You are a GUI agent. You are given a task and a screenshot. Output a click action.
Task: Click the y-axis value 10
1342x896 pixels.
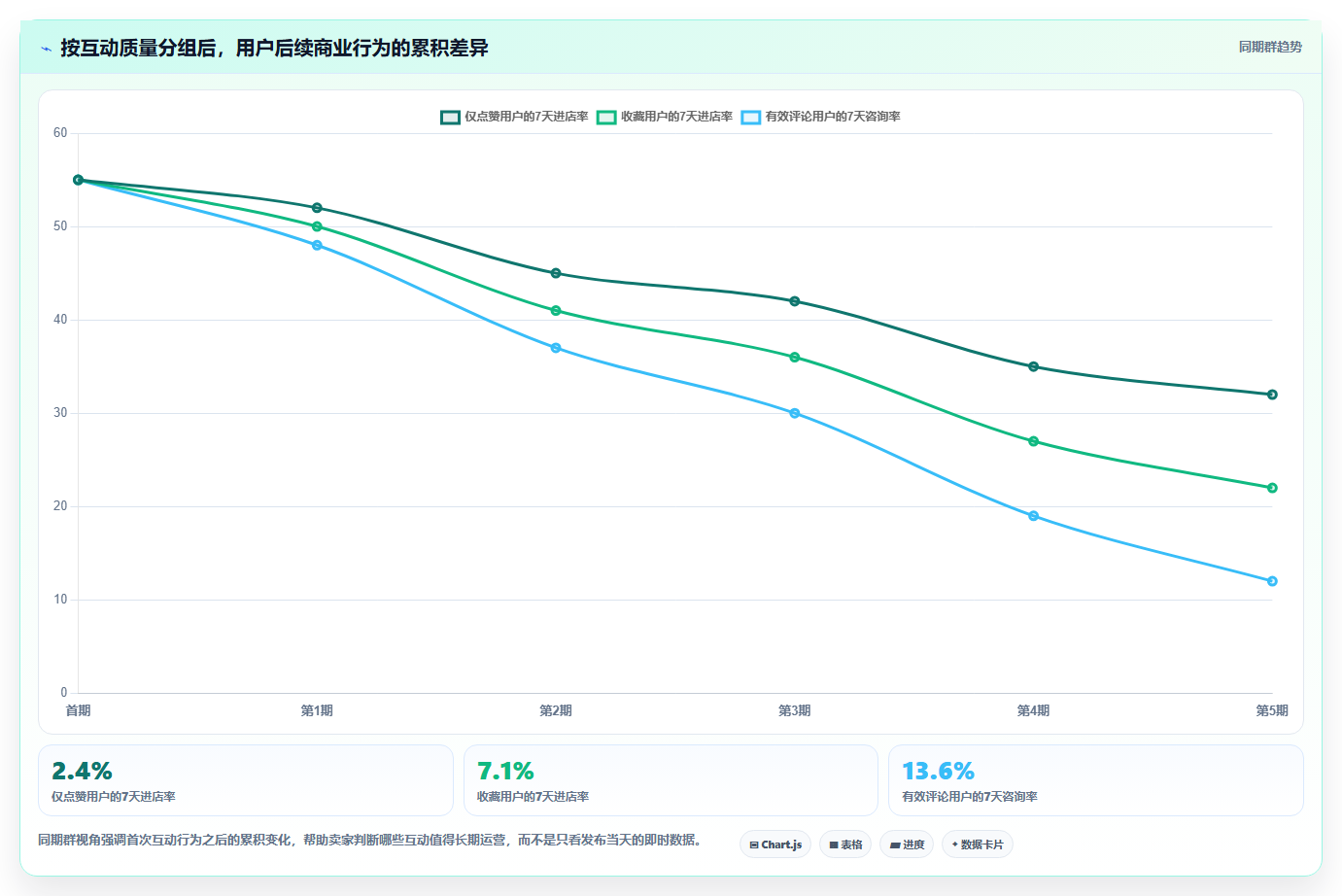(60, 600)
